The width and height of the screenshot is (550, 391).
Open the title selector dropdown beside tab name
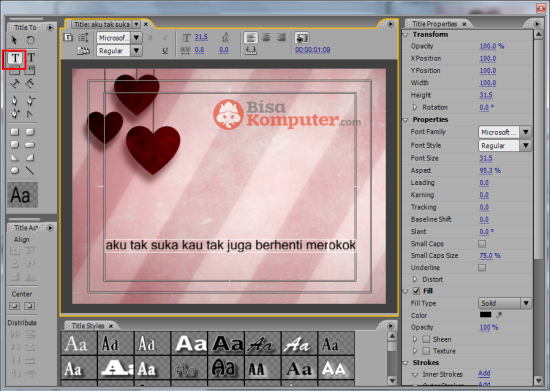136,24
